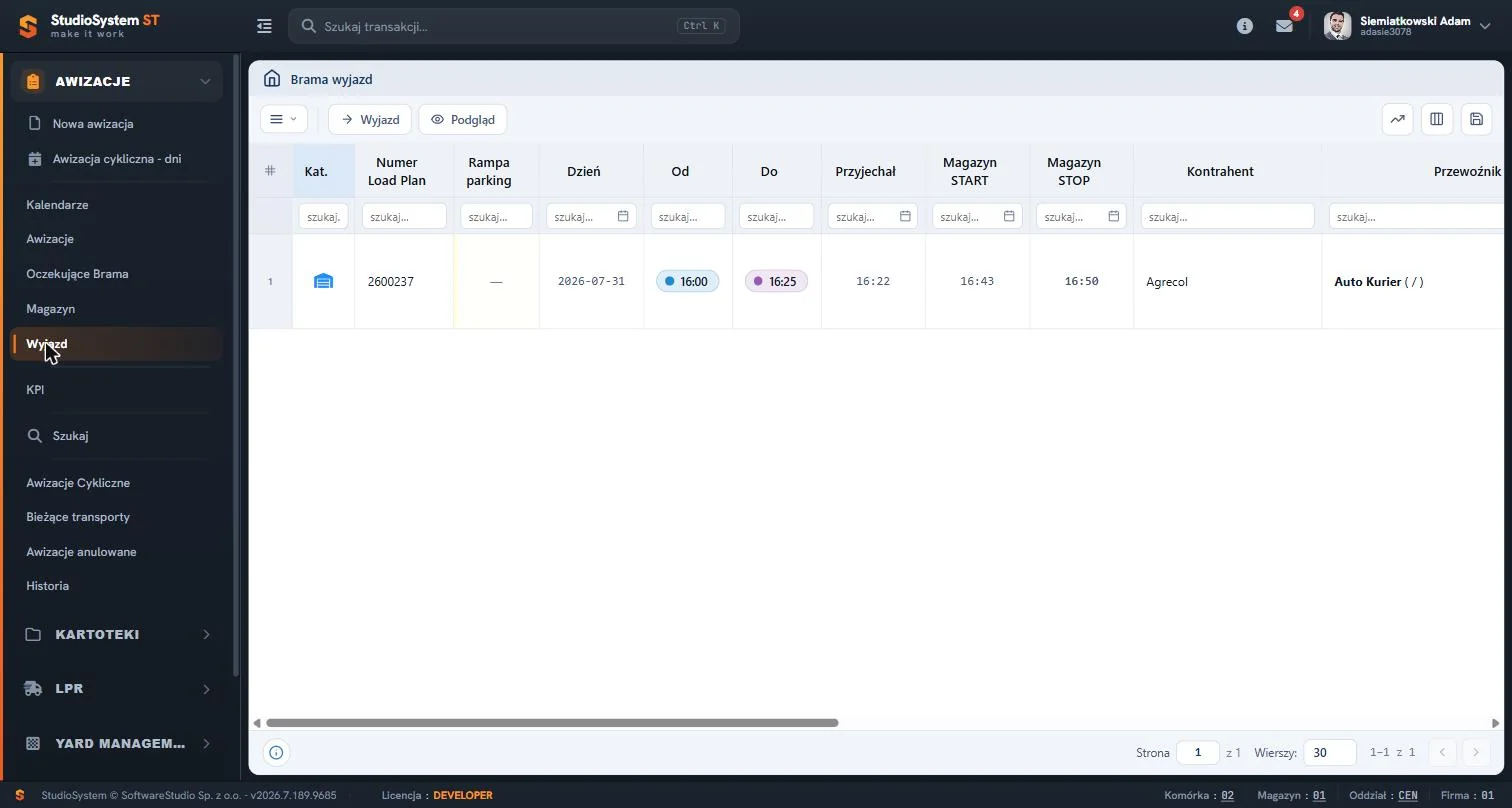
Task: Expand the YARD MANAGEM... section
Action: coord(117,744)
